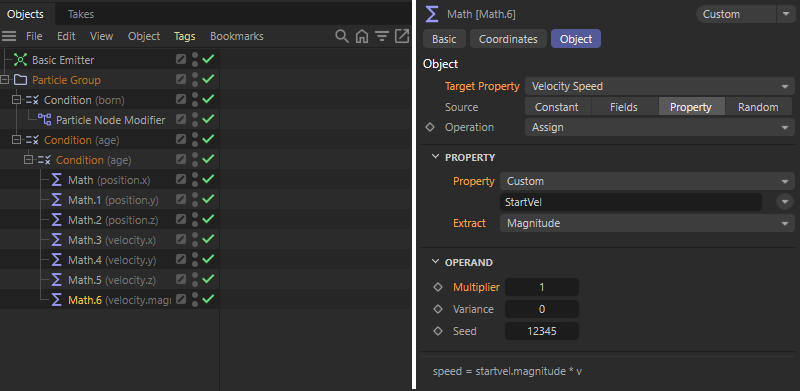Viewport: 800px width, 391px height.
Task: Select the Random source button
Action: point(758,107)
